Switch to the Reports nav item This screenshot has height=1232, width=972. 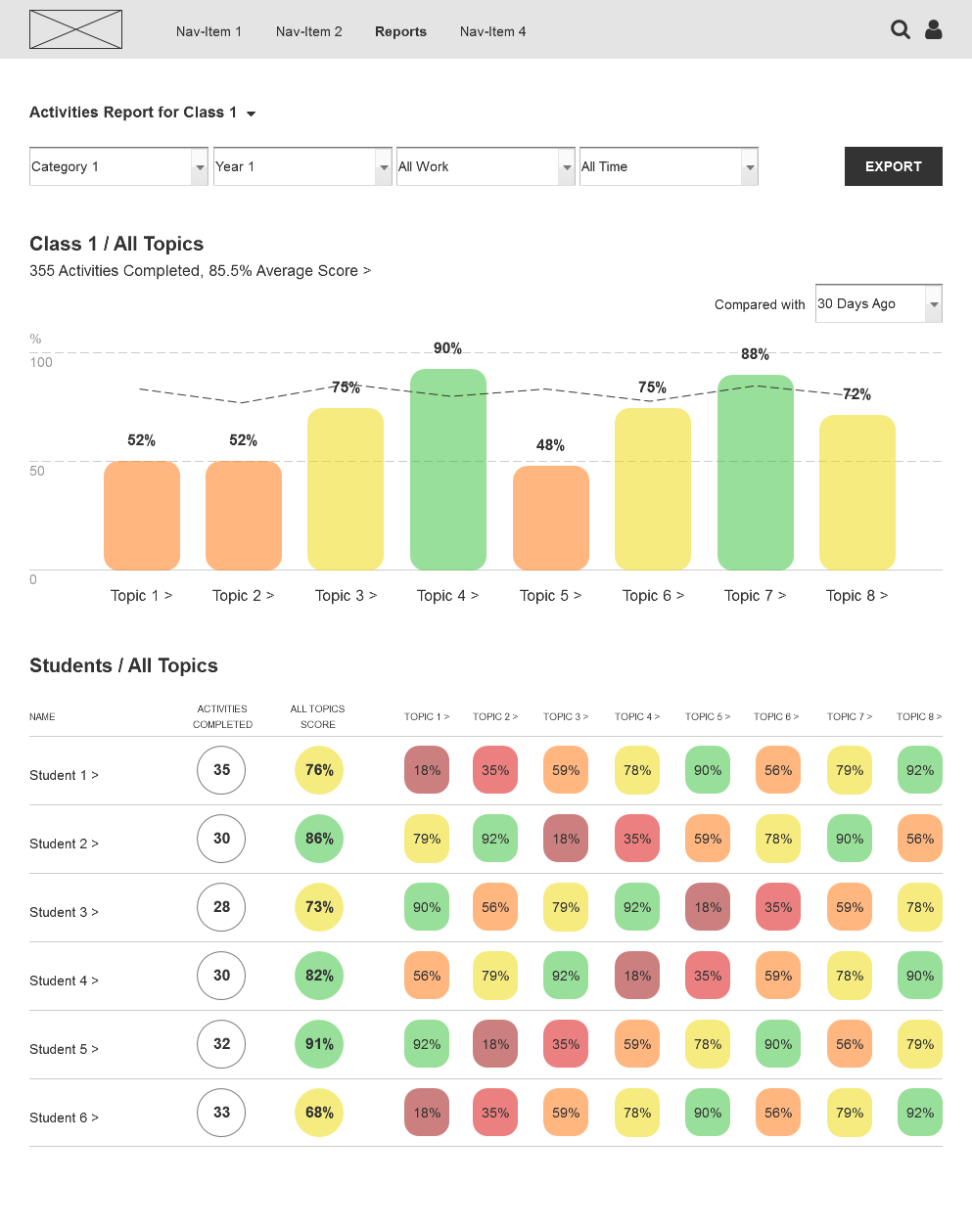pyautogui.click(x=400, y=31)
